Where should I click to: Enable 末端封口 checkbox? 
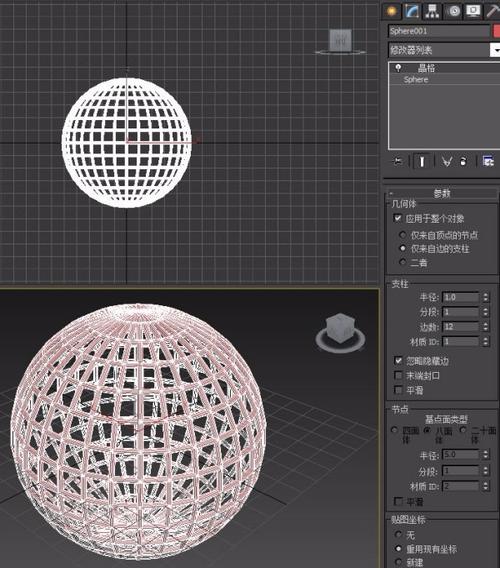click(x=398, y=376)
